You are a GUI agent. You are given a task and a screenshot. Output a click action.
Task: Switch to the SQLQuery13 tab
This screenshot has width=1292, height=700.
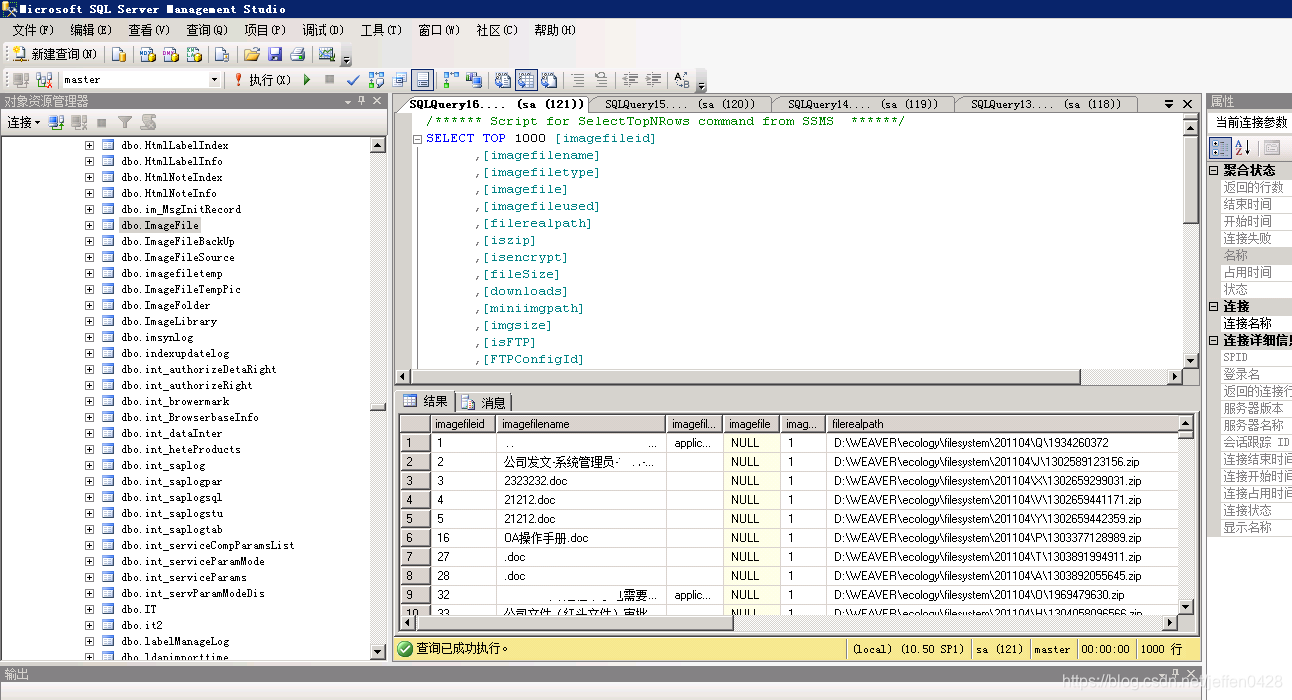[1045, 104]
